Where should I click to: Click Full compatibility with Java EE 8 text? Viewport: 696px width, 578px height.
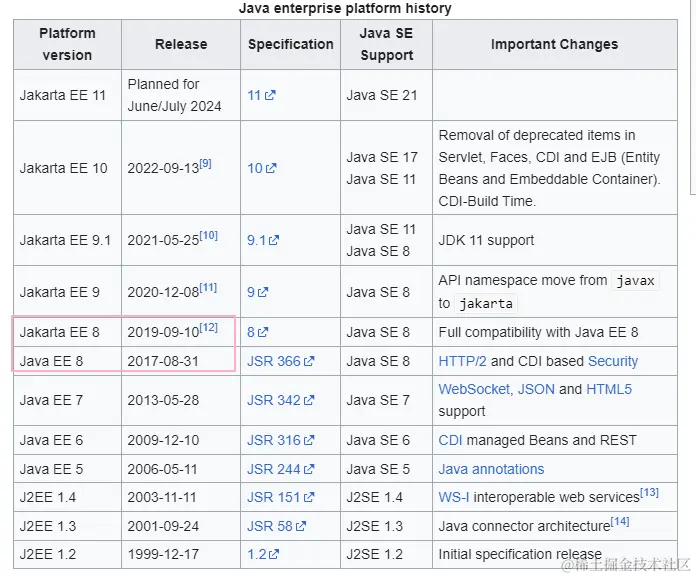538,332
